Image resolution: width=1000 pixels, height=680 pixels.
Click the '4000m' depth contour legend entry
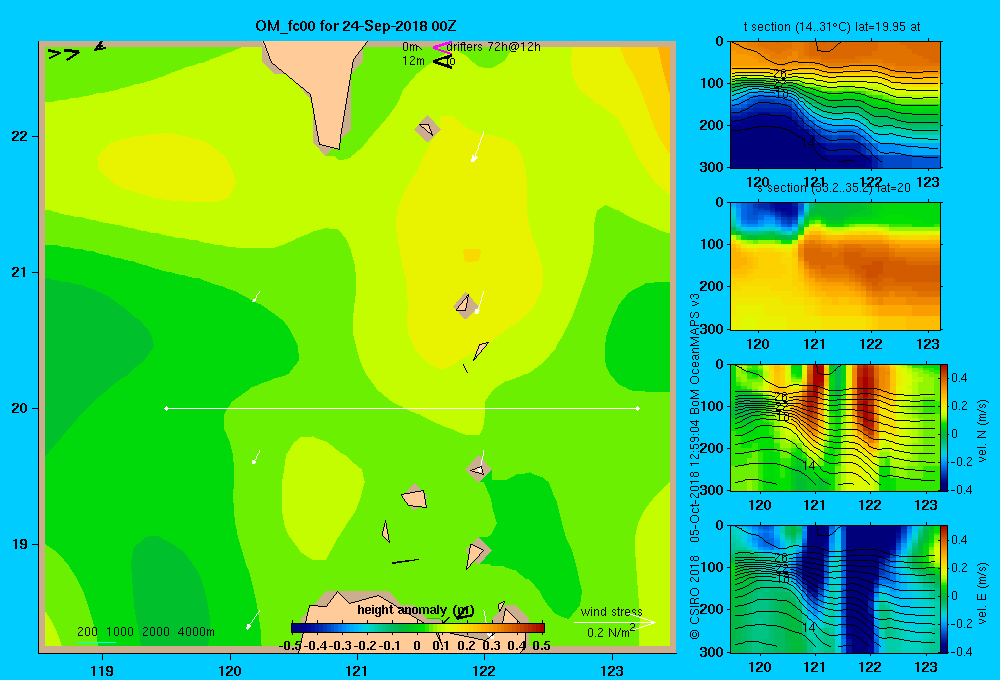196,632
